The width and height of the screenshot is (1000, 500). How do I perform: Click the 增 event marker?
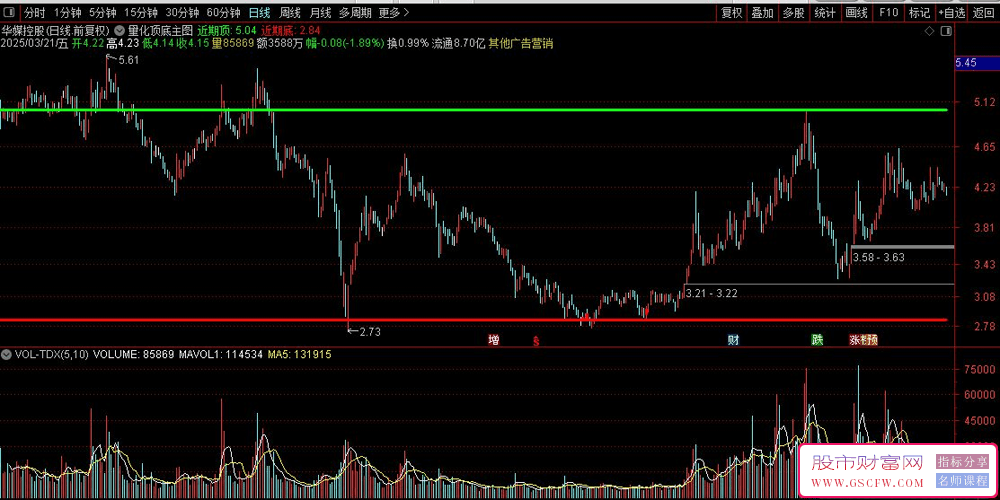[x=494, y=340]
